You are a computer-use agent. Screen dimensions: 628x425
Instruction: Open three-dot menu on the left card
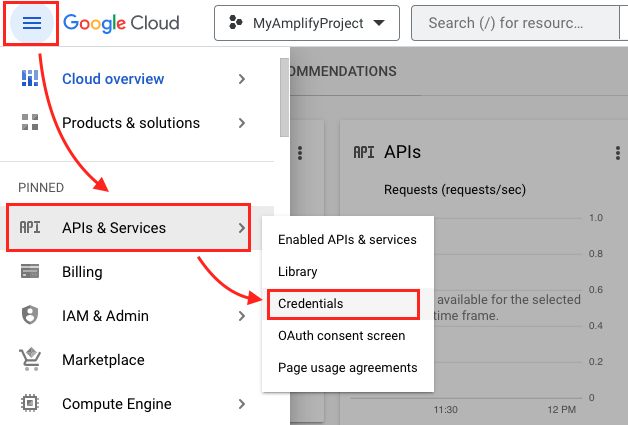pyautogui.click(x=300, y=153)
